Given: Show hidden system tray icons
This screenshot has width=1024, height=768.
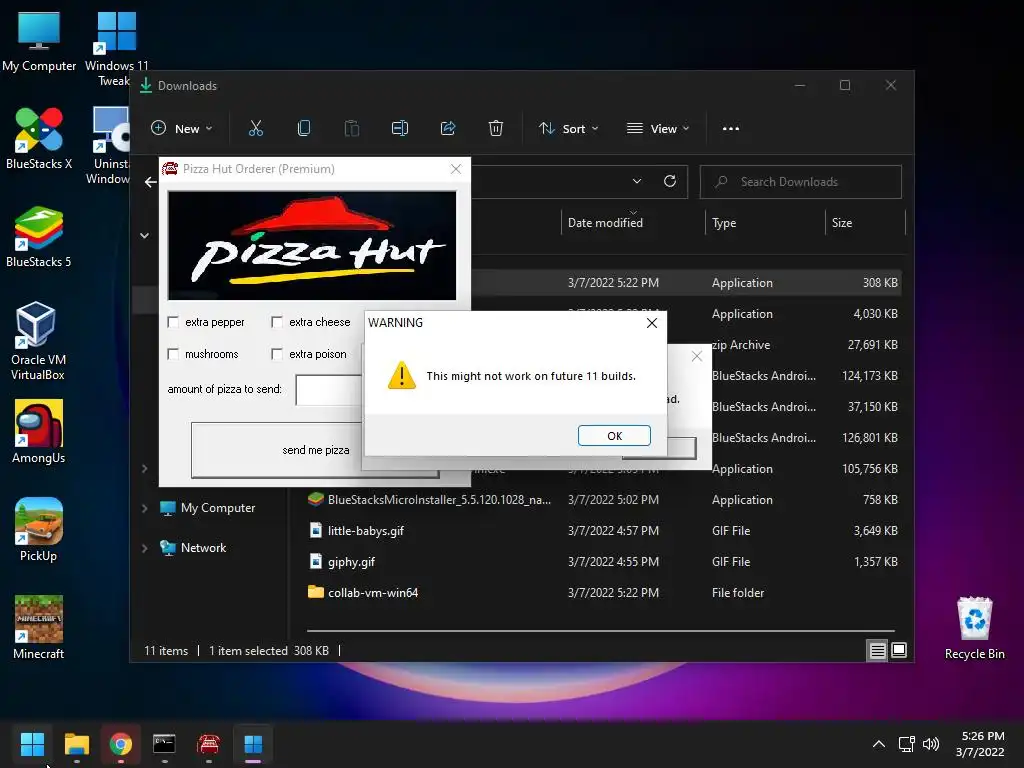Looking at the screenshot, I should coord(879,744).
